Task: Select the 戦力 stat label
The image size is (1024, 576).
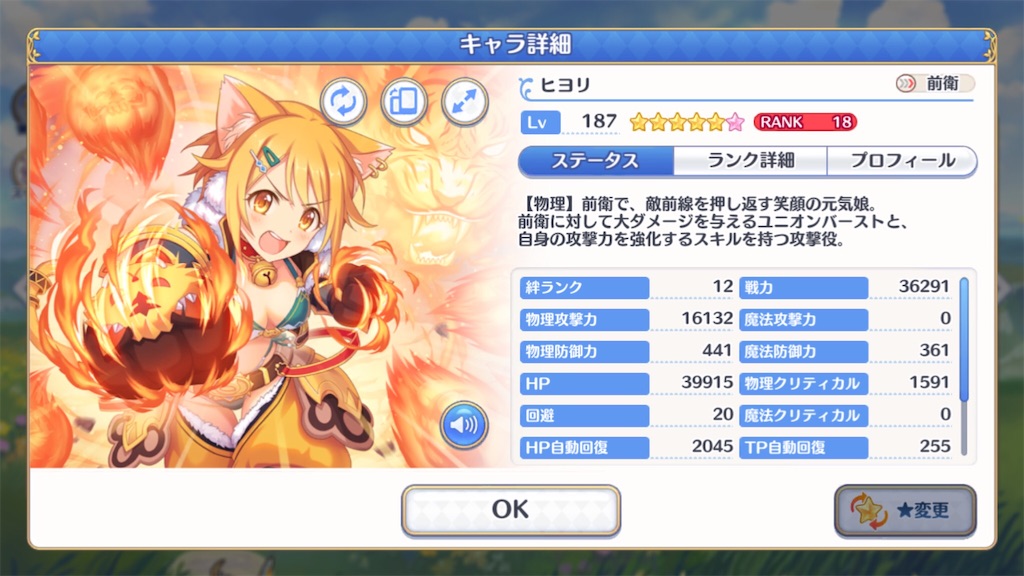Action: click(803, 287)
